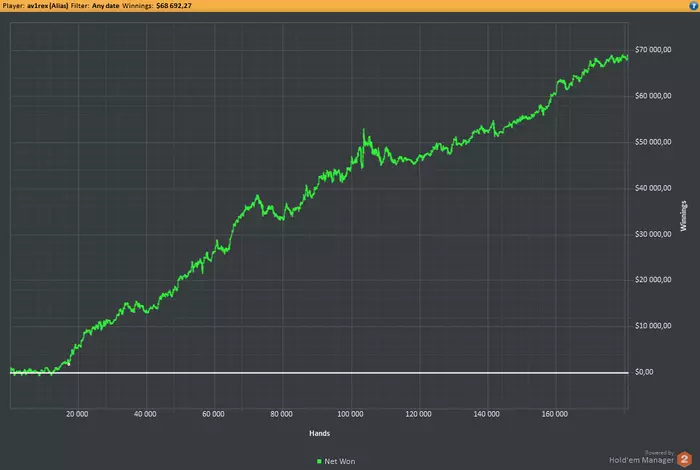Click the Net Won legend label
This screenshot has height=470, width=700.
[340, 461]
